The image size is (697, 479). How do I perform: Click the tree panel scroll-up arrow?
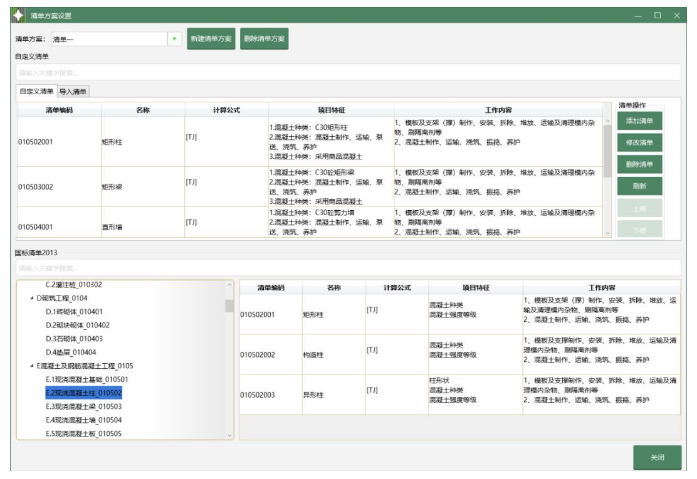coord(229,285)
